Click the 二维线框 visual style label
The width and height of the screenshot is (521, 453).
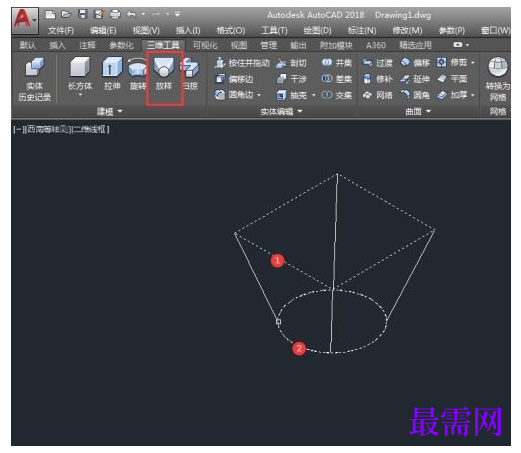[91, 129]
